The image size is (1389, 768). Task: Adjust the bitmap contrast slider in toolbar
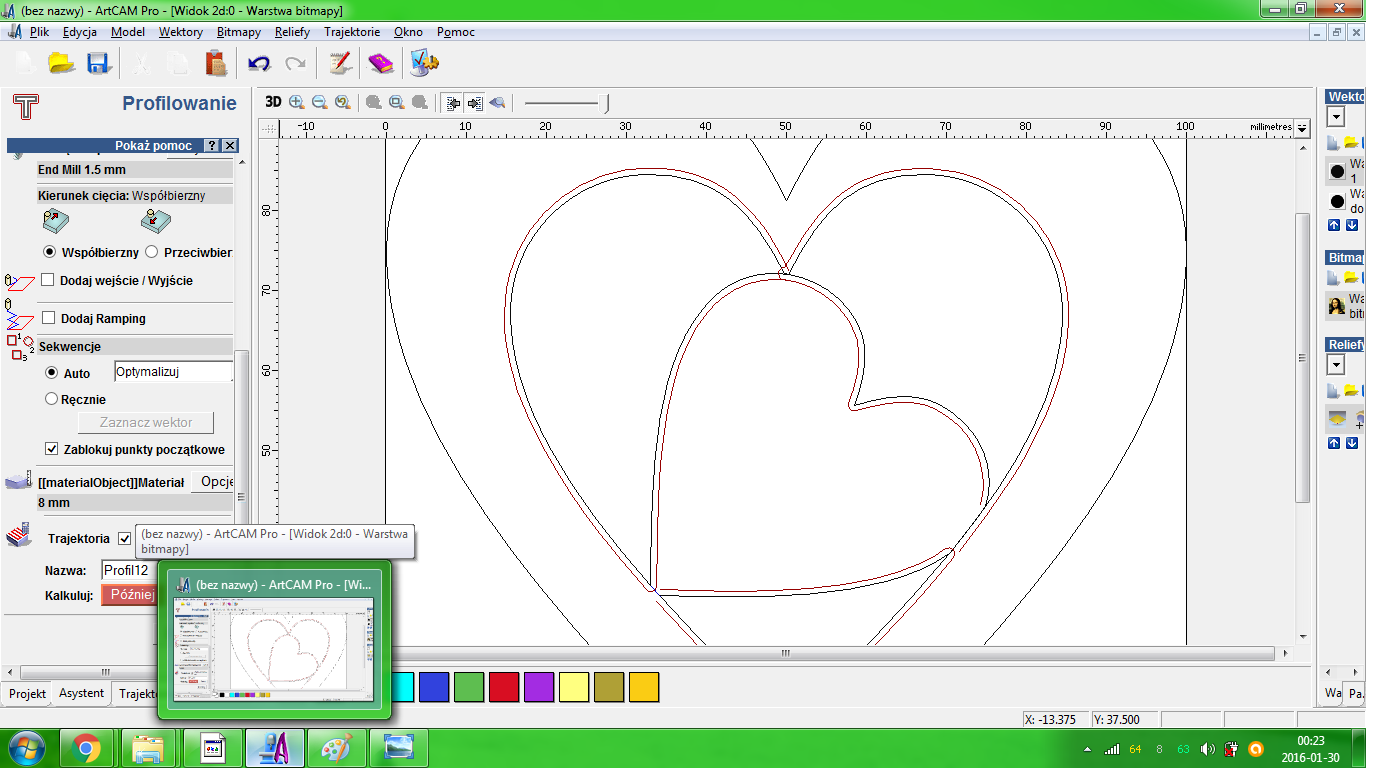tap(606, 102)
